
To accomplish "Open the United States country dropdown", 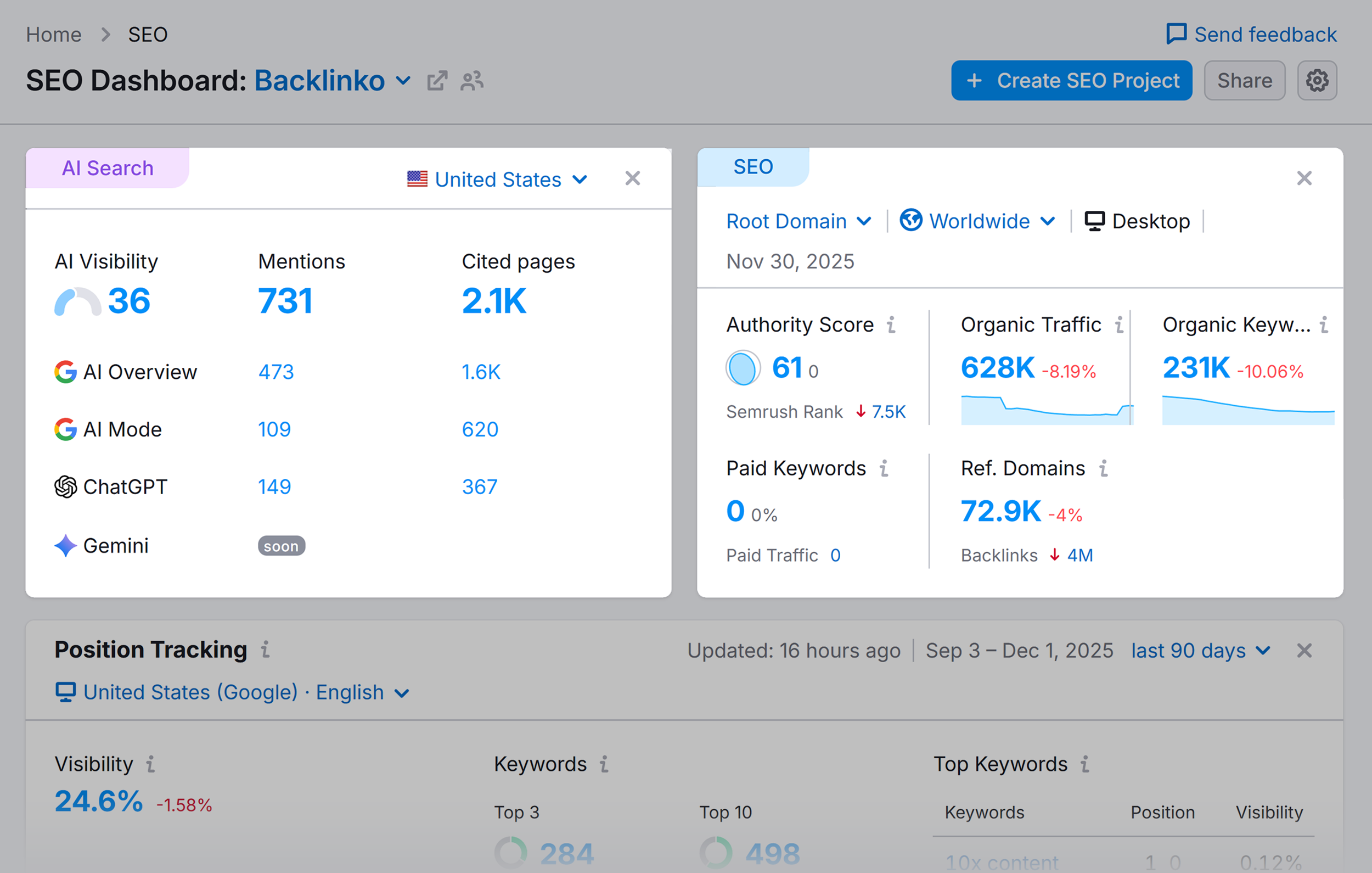I will tap(496, 179).
